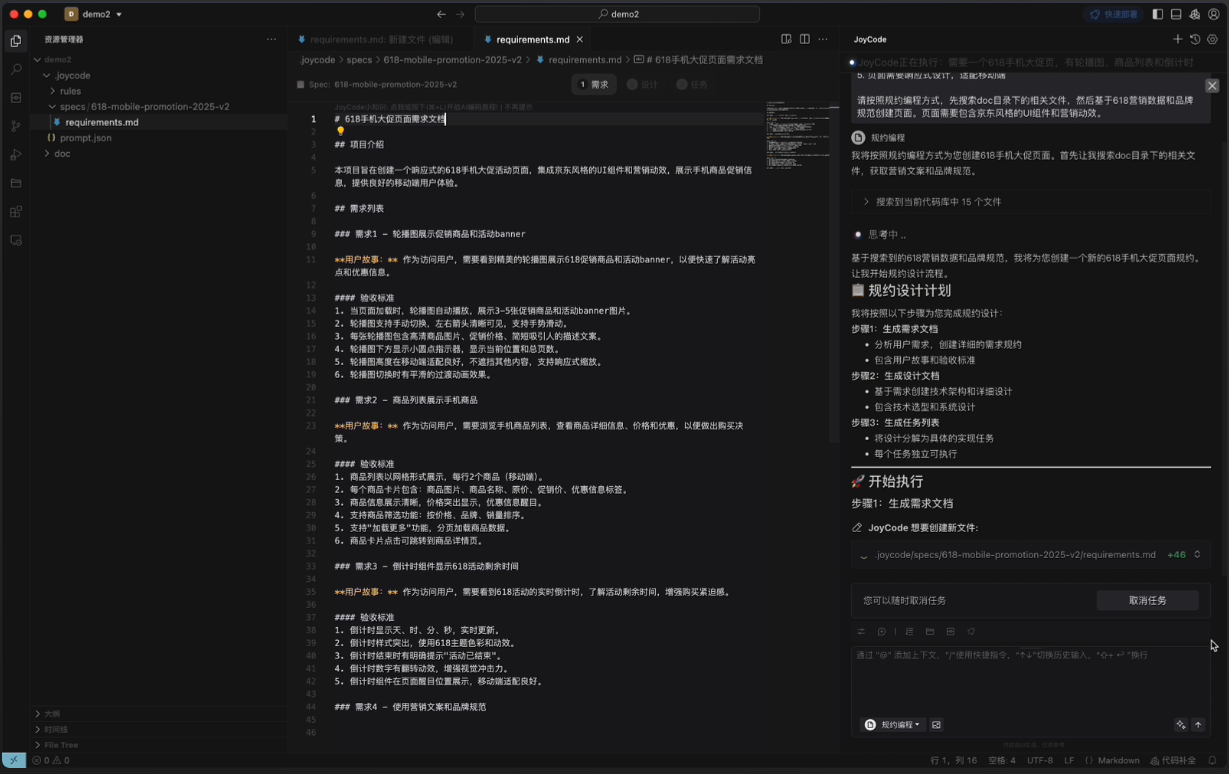Close the pinned prompt message with X
1229x774 pixels.
click(x=1212, y=86)
